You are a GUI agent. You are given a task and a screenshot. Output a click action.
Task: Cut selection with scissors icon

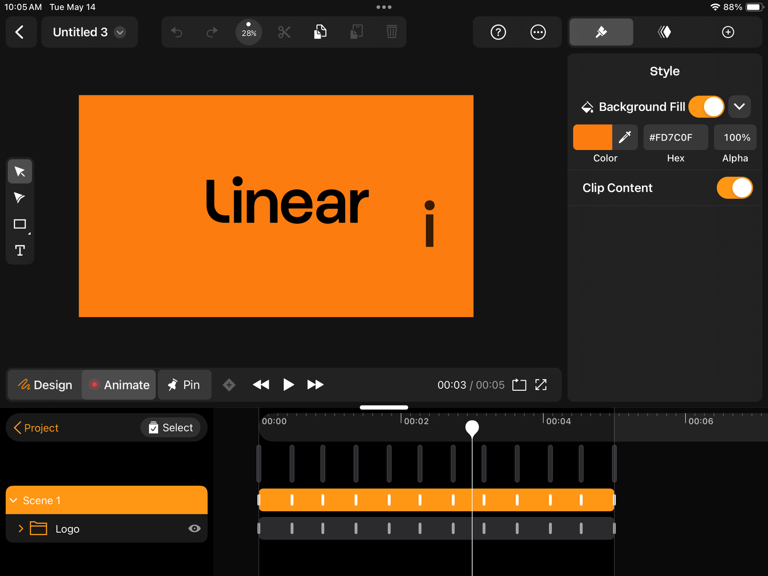284,32
